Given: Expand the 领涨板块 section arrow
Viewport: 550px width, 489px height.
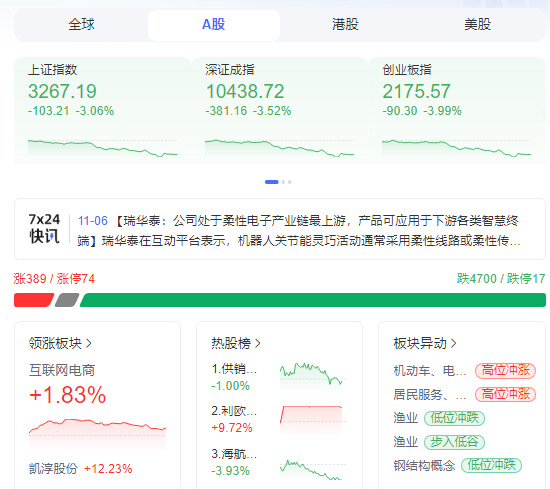Looking at the screenshot, I should (89, 343).
